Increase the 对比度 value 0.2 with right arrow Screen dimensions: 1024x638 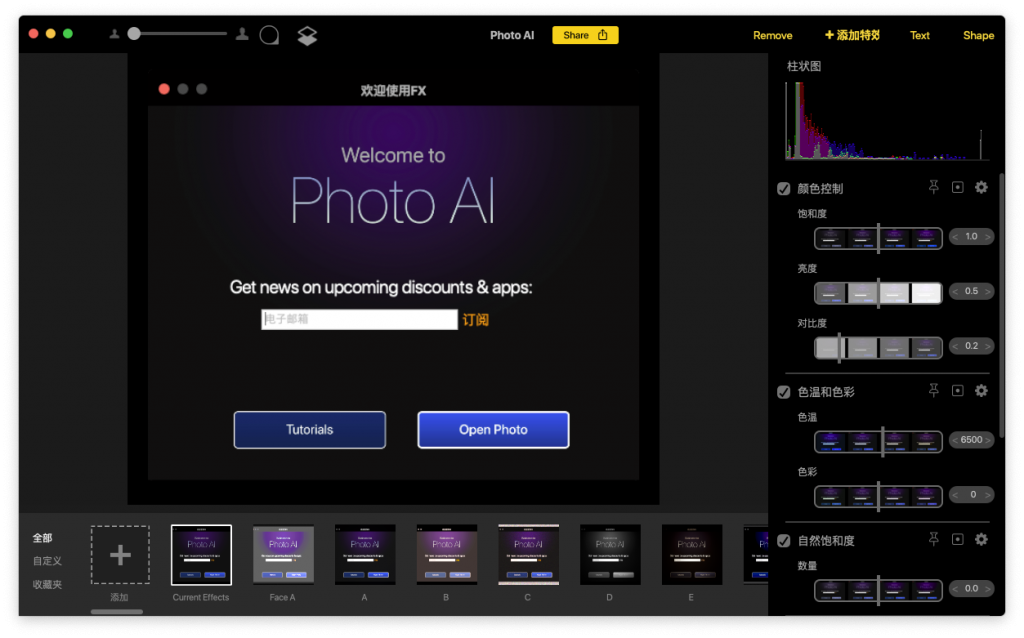(x=987, y=346)
